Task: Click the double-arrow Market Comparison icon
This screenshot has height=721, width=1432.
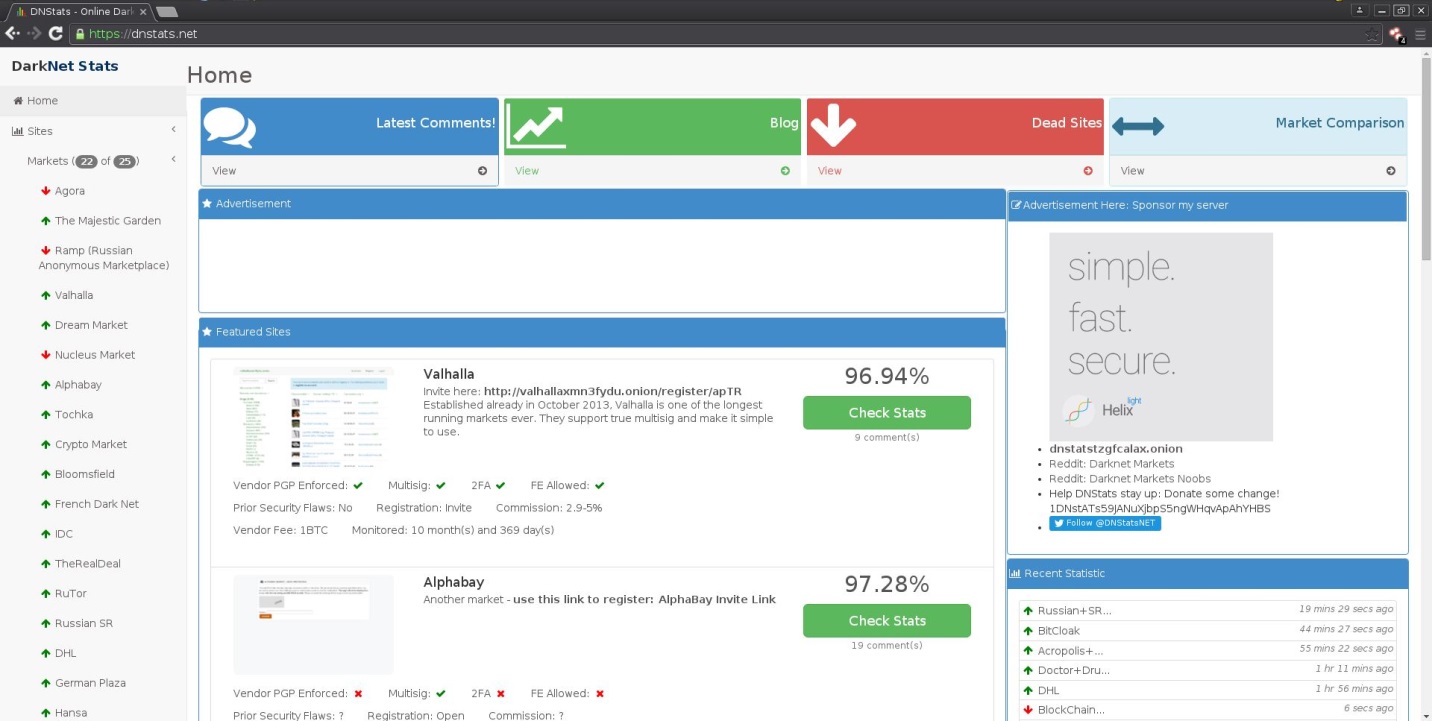Action: click(1138, 127)
